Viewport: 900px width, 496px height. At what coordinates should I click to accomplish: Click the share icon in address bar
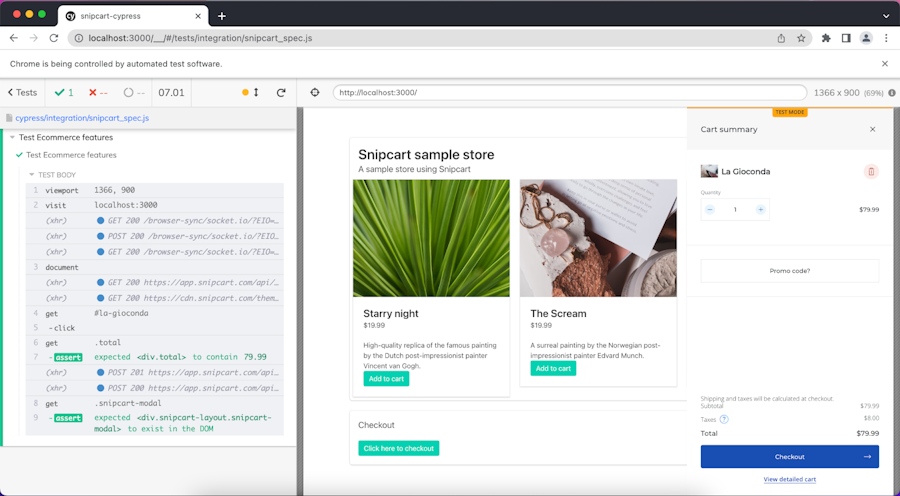tap(781, 38)
